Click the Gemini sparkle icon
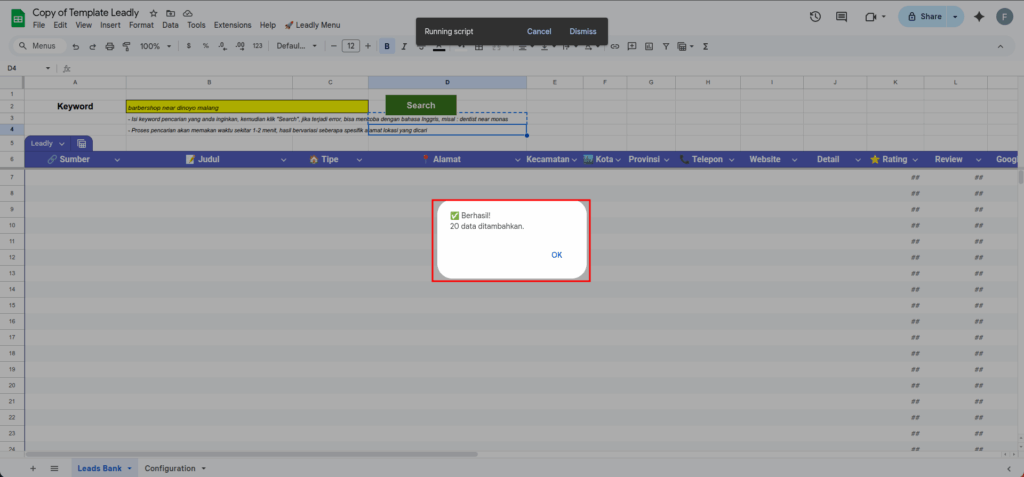 pos(978,17)
